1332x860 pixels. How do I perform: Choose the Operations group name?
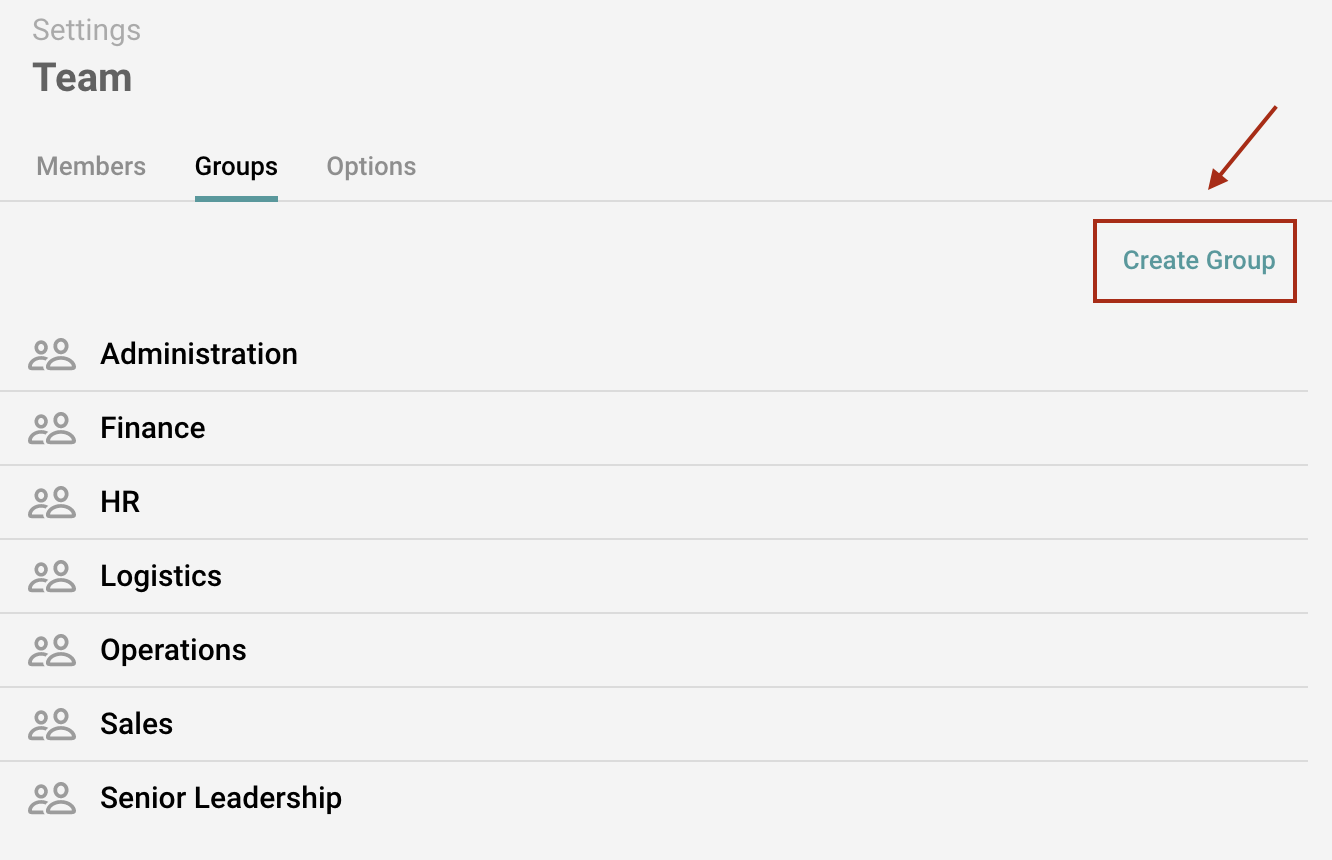(x=173, y=650)
